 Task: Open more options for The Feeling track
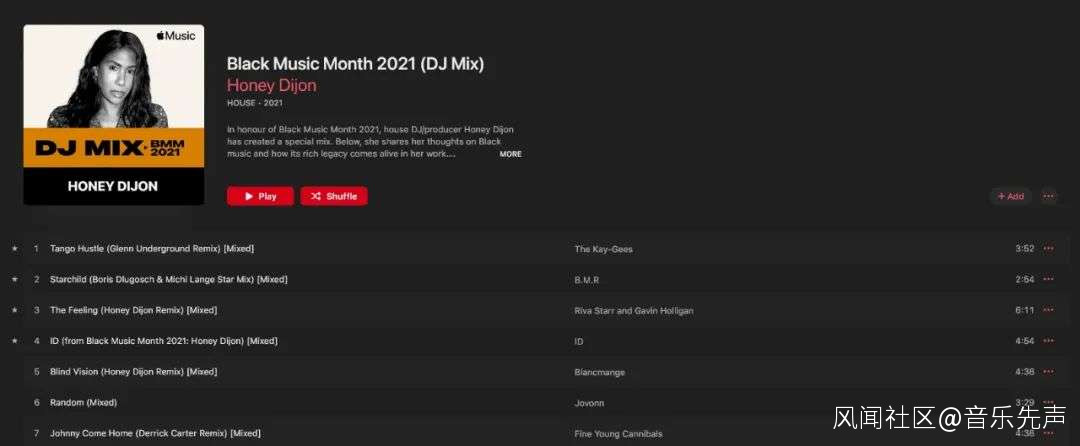1048,310
